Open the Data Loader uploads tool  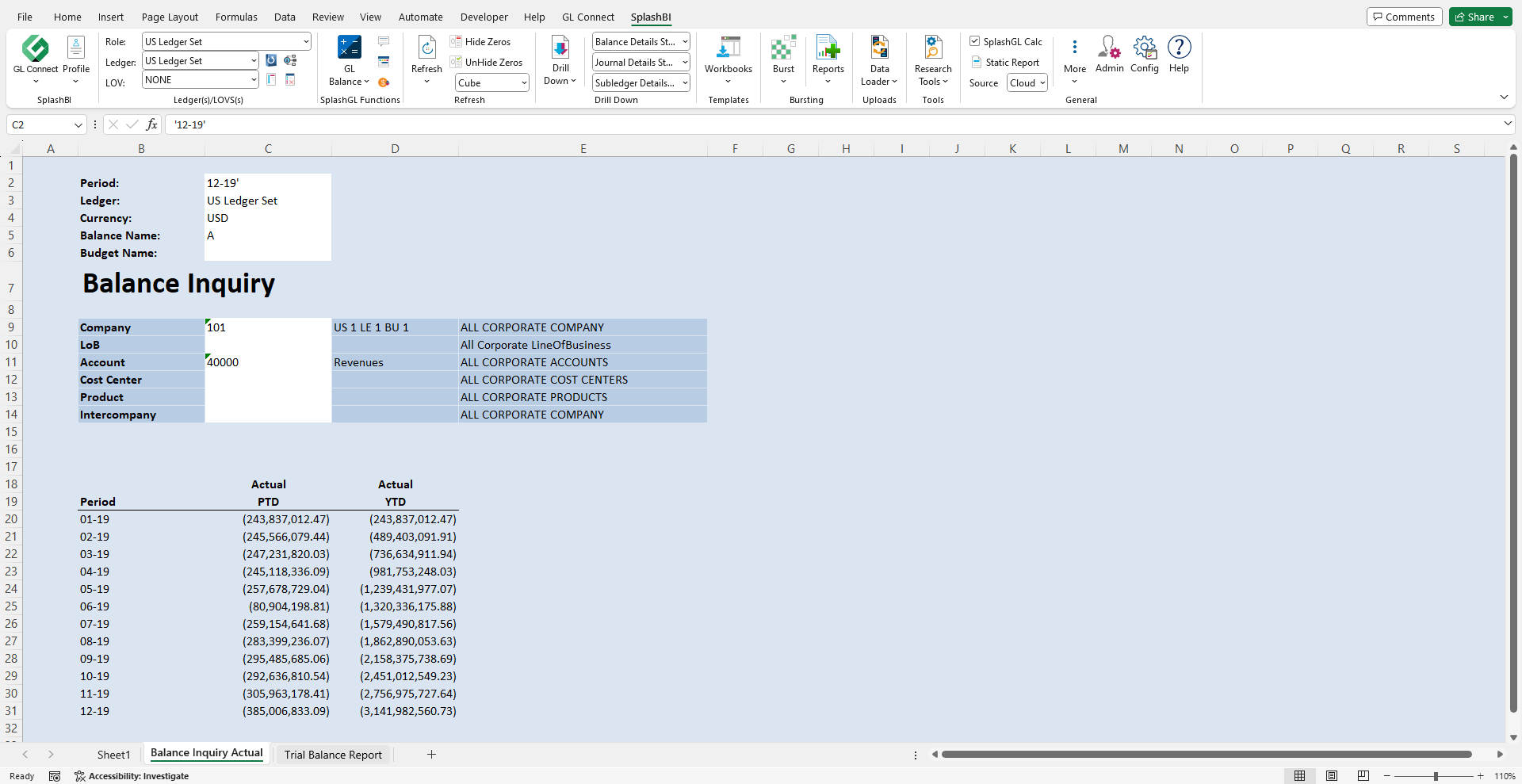click(879, 49)
